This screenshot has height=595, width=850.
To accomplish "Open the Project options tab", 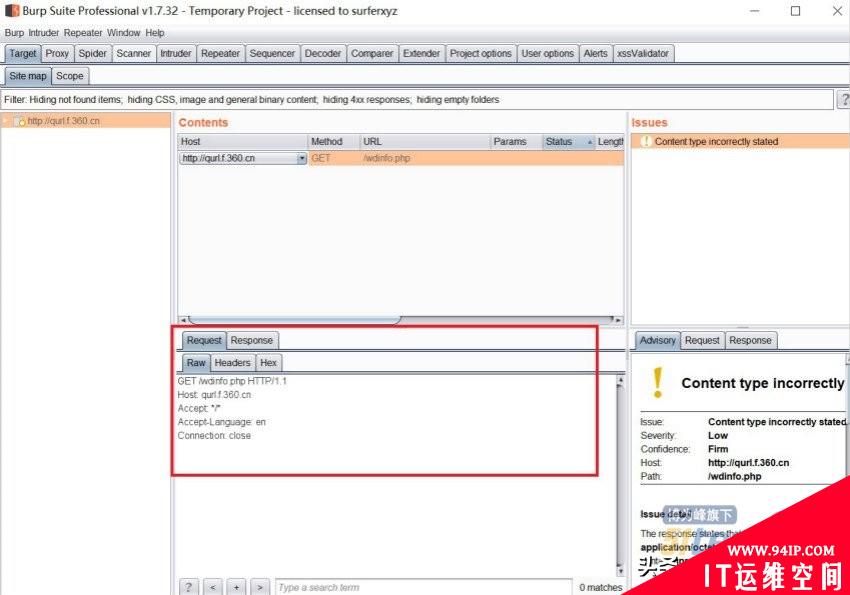I will (480, 54).
